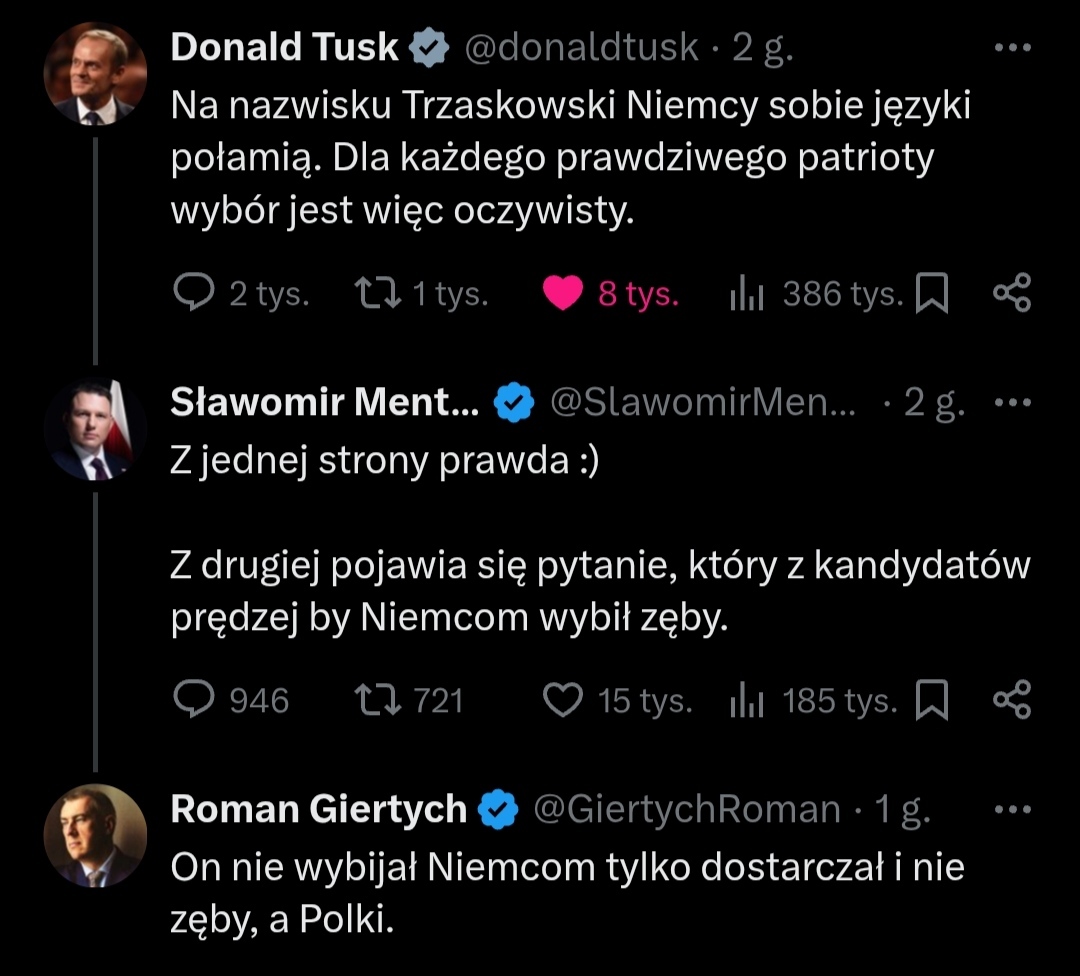Open Donald Tusk's profile picture

tap(96, 74)
